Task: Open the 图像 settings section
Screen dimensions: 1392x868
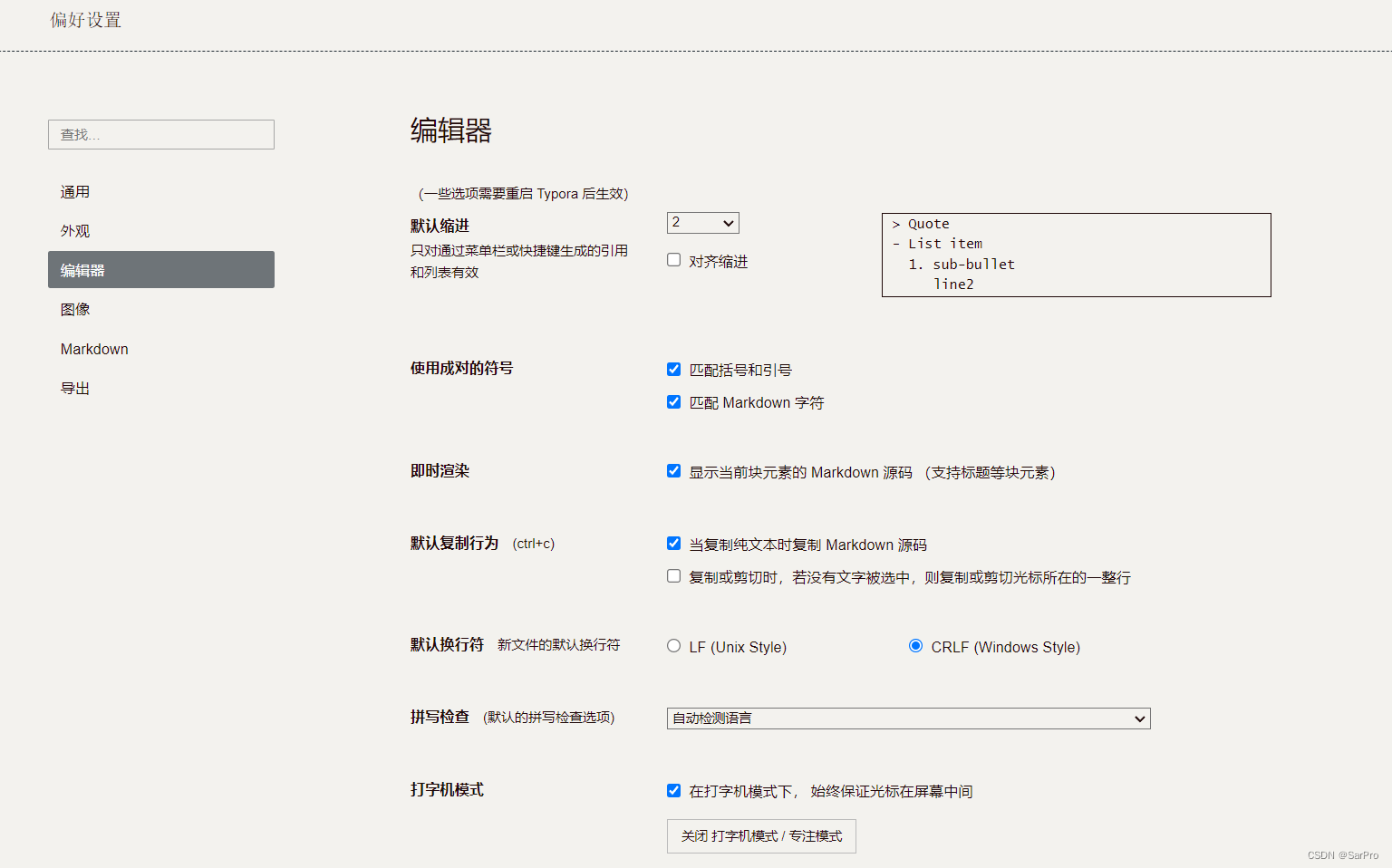Action: pyautogui.click(x=75, y=310)
